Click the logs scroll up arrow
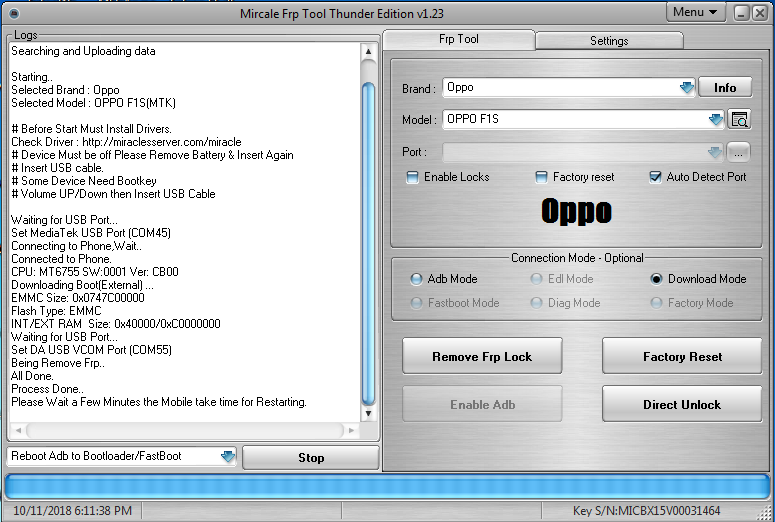Image resolution: width=775 pixels, height=522 pixels. click(368, 51)
